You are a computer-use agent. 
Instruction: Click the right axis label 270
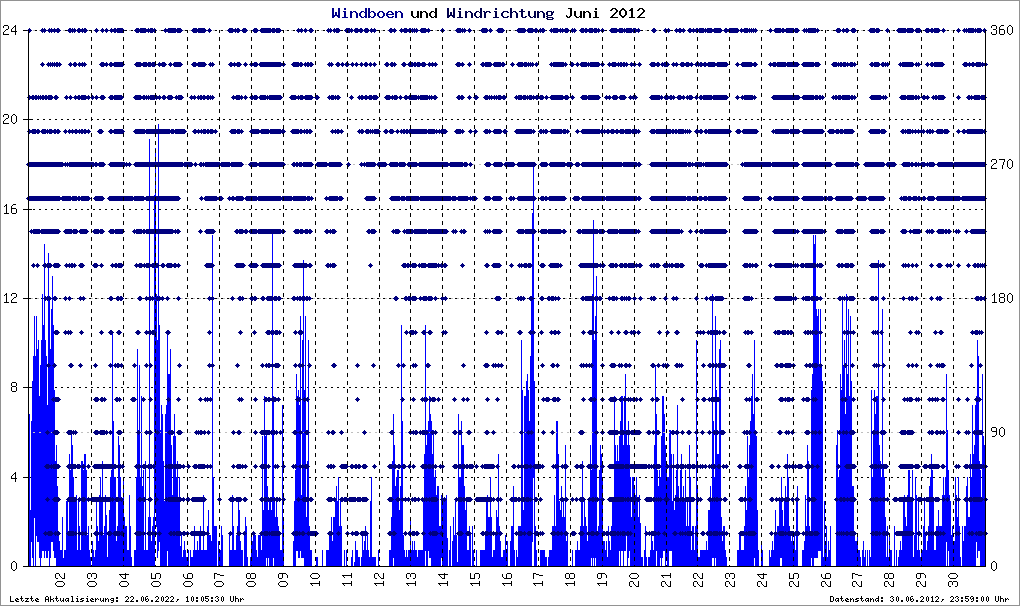[1002, 164]
